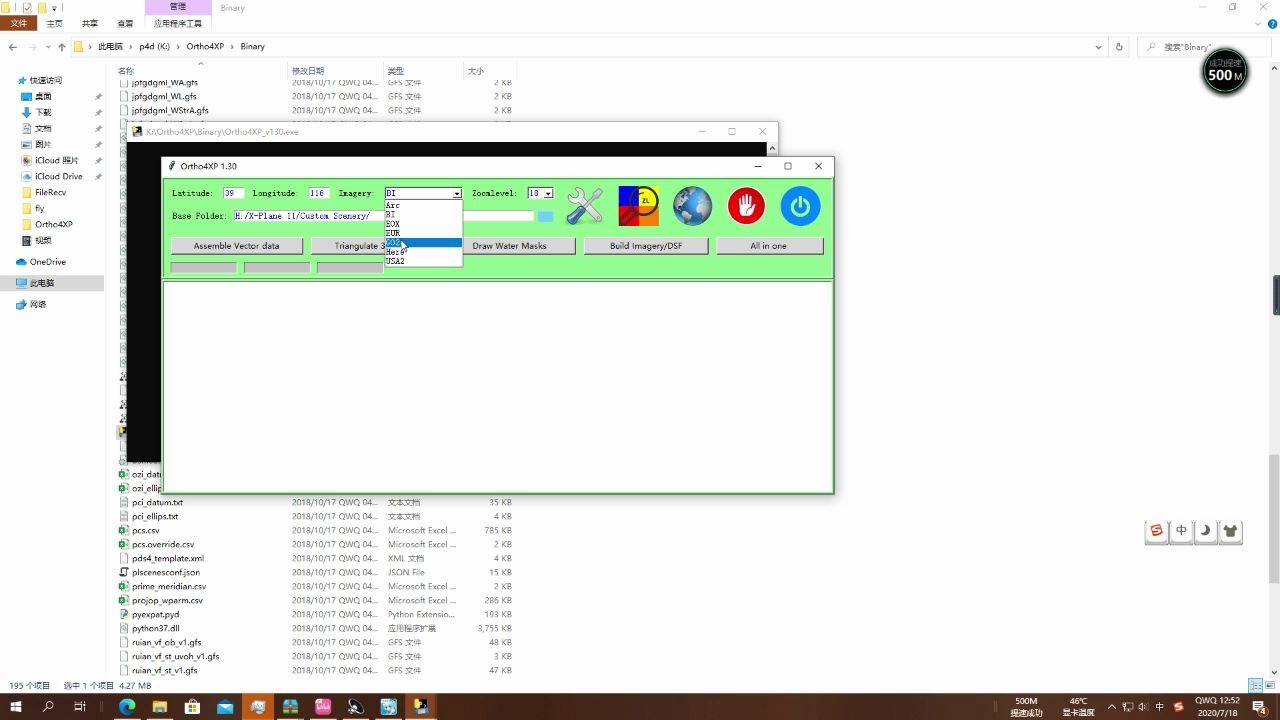1280x720 pixels.
Task: Open the 文件 menu in Explorer
Action: coord(18,23)
